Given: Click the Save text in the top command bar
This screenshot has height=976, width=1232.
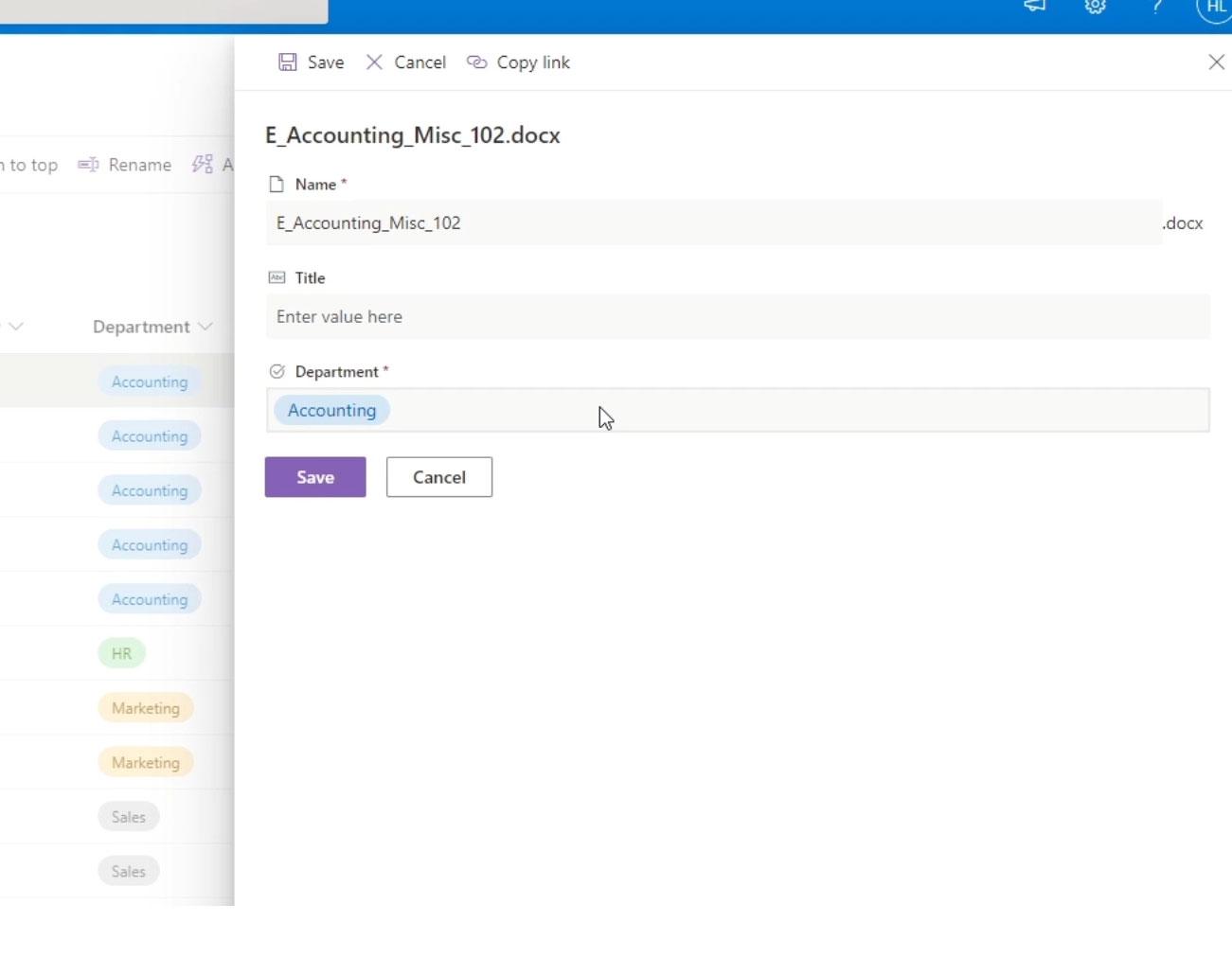Looking at the screenshot, I should 326,62.
